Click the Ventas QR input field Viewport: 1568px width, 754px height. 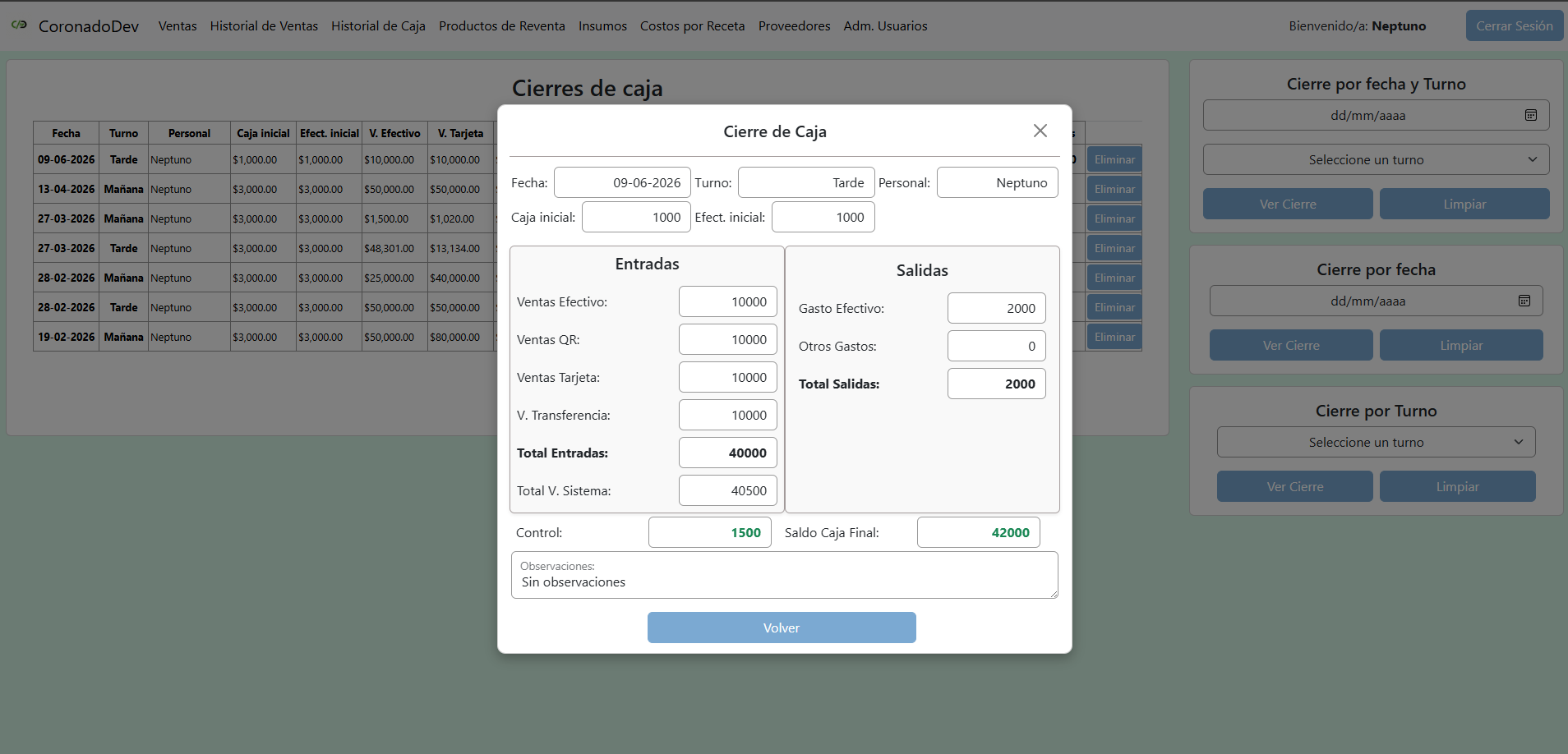728,339
